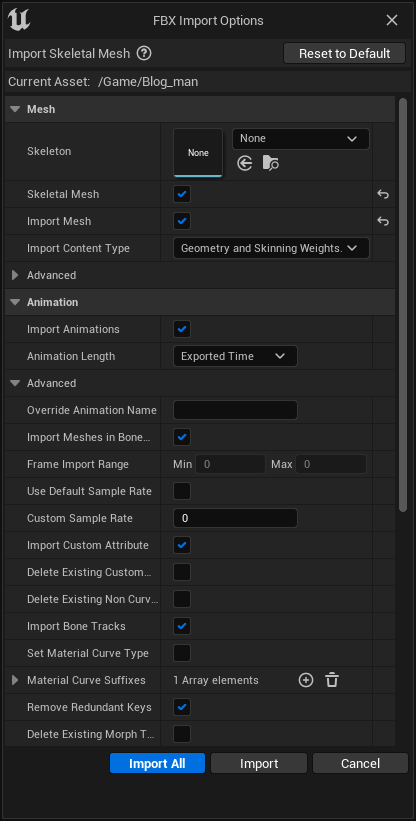Click the Custom Sample Rate field
416x821 pixels.
click(x=235, y=518)
